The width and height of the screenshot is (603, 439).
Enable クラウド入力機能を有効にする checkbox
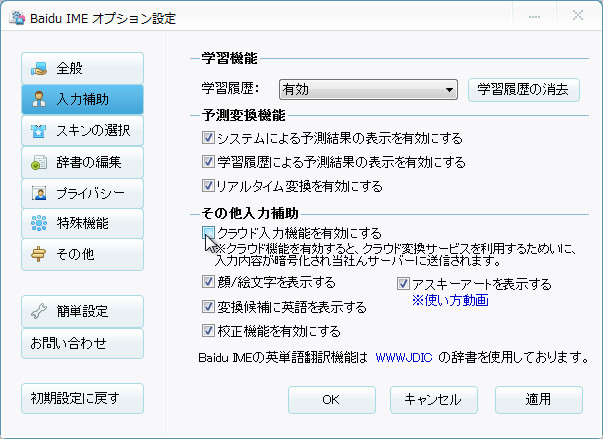click(208, 232)
